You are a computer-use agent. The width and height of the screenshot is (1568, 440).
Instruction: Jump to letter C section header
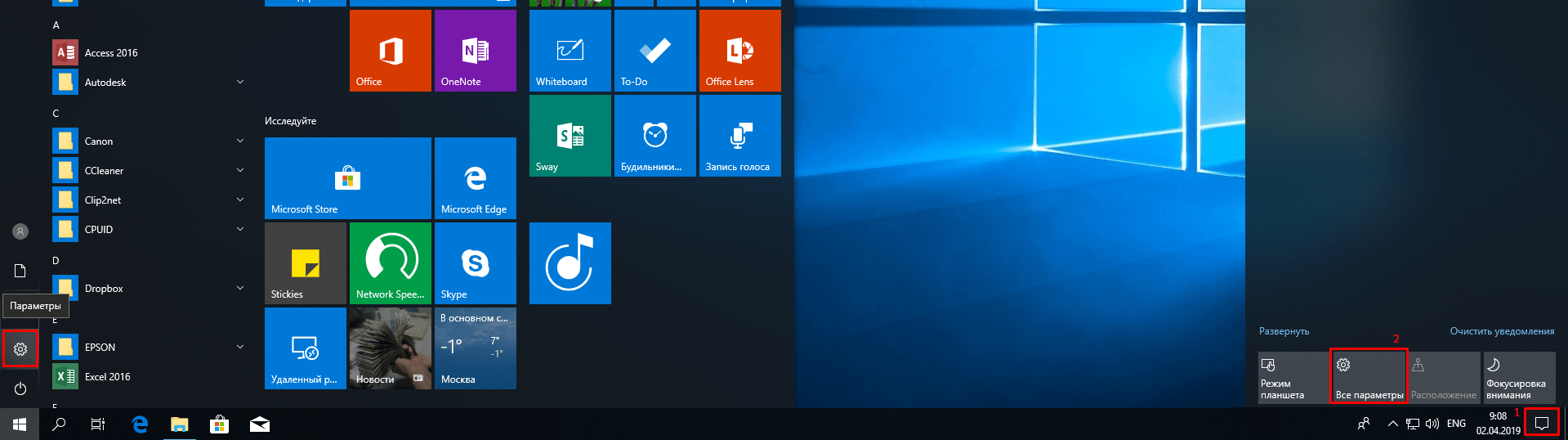click(x=56, y=114)
